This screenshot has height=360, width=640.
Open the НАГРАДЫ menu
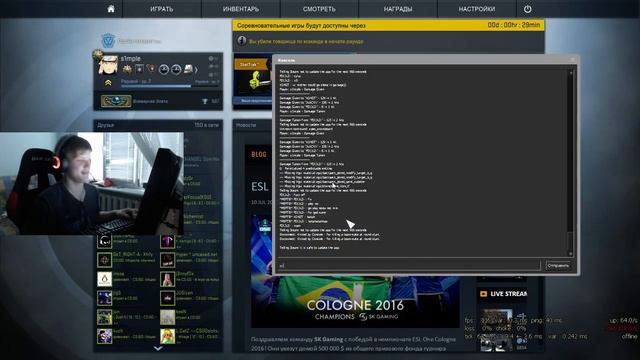(398, 9)
